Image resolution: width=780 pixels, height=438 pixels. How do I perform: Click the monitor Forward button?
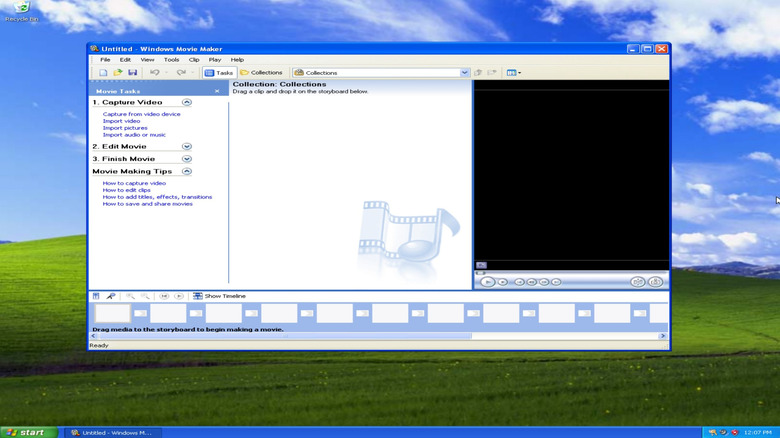click(557, 282)
